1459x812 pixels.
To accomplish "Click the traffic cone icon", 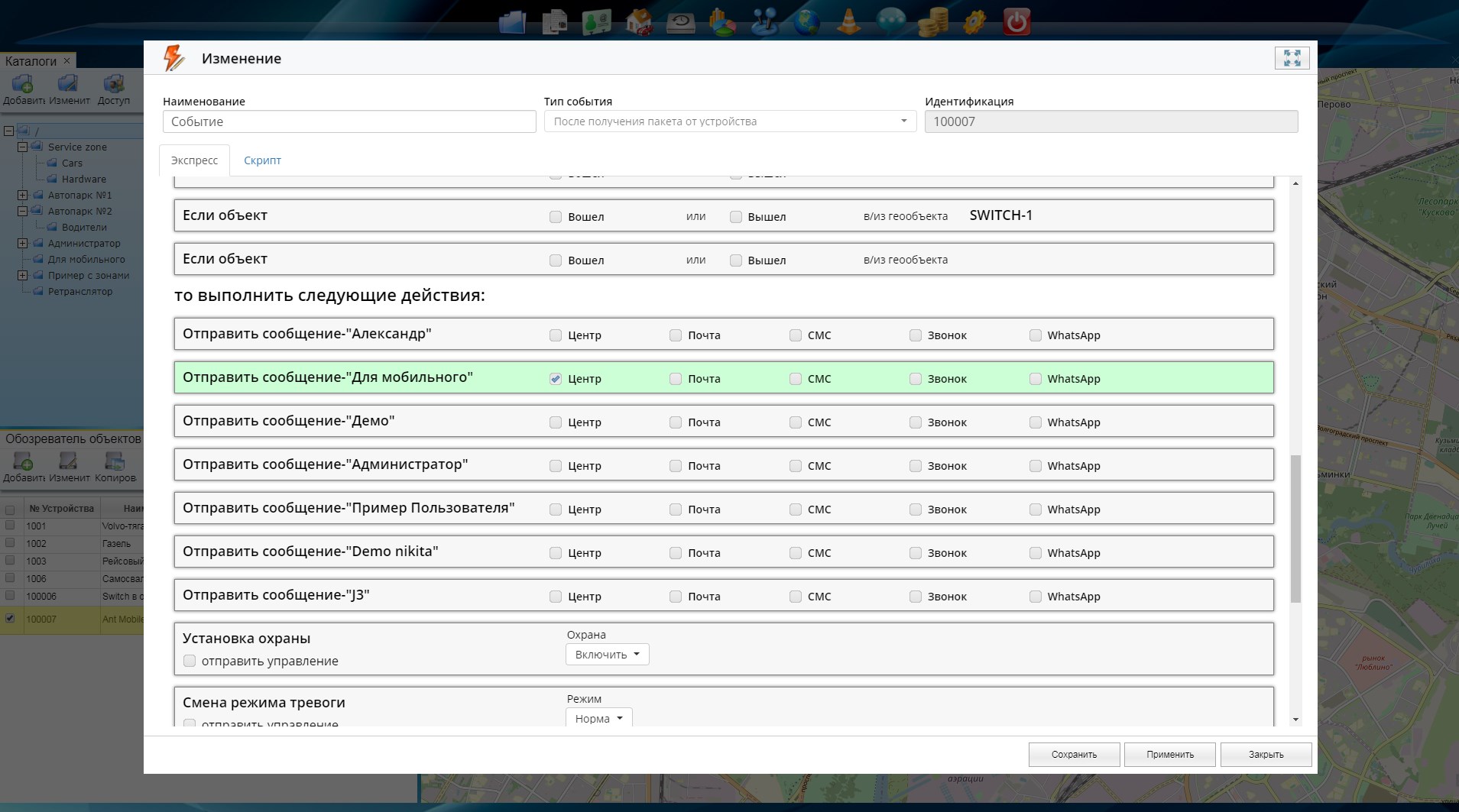I will (848, 21).
